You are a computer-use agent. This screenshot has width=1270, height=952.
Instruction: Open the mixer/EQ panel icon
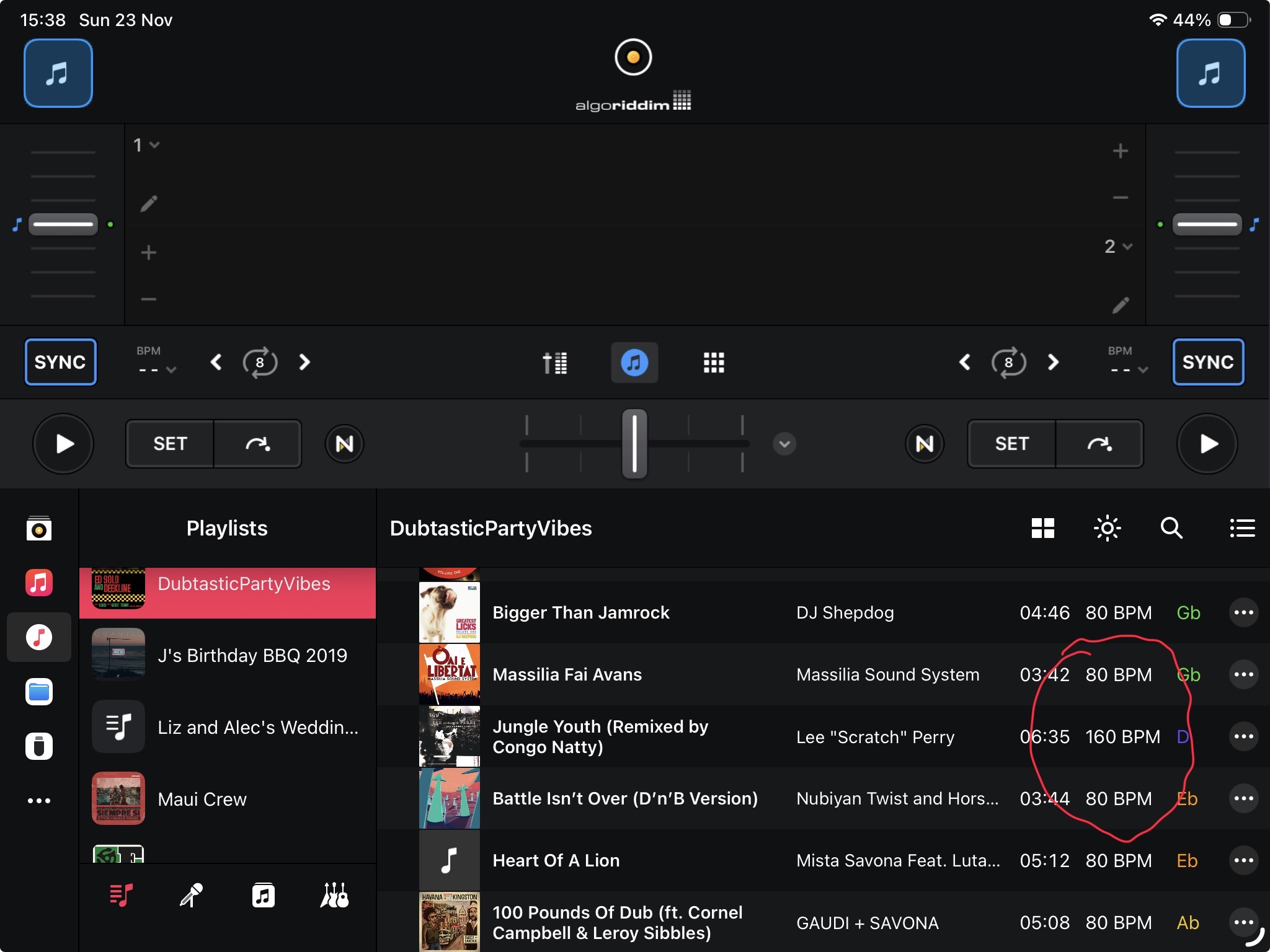(554, 363)
